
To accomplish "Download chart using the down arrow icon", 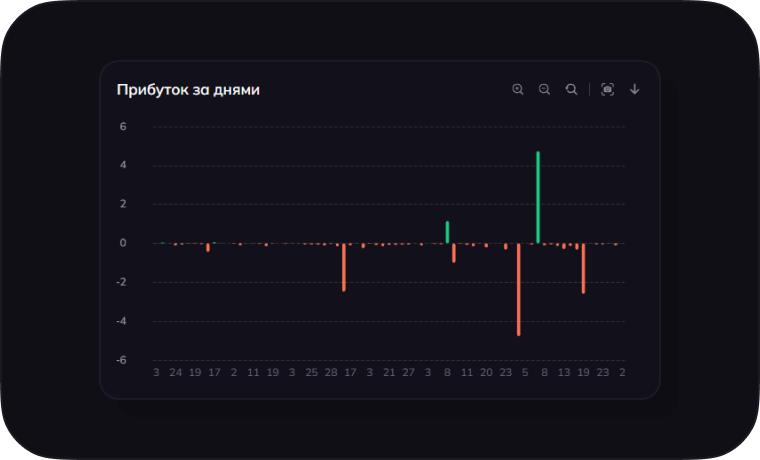I will 634,90.
